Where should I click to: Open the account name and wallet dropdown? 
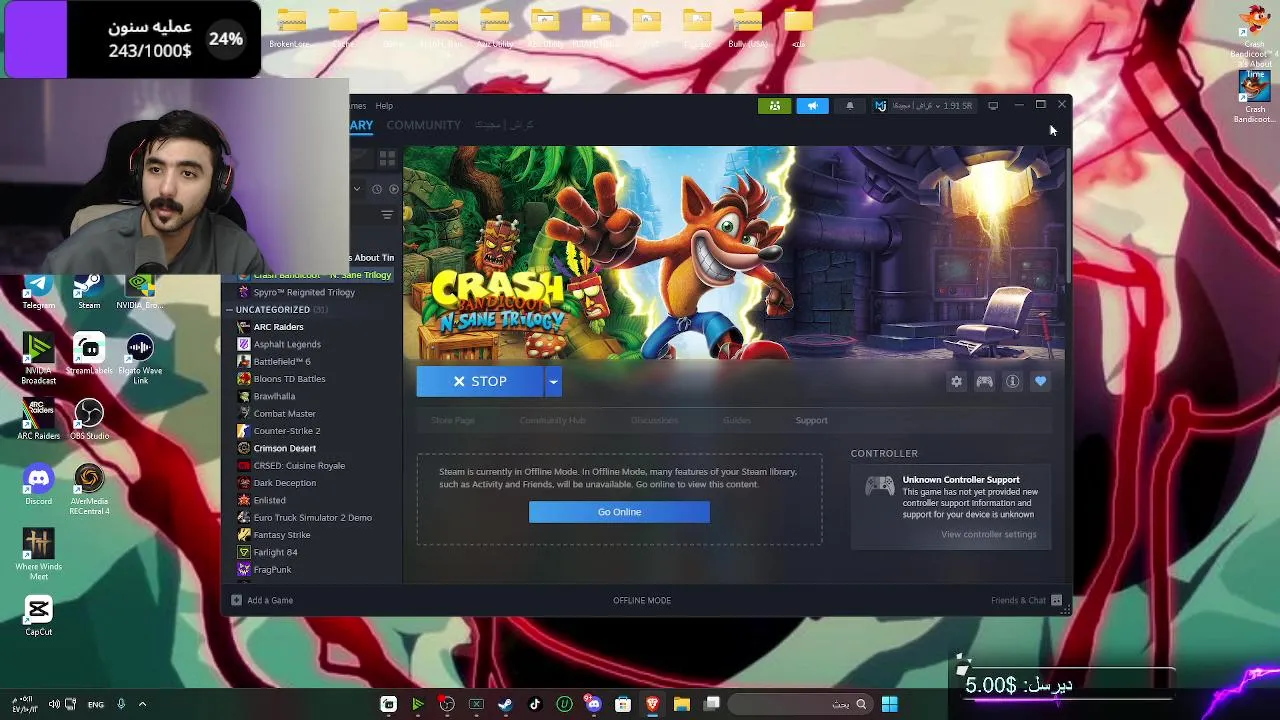[x=923, y=105]
